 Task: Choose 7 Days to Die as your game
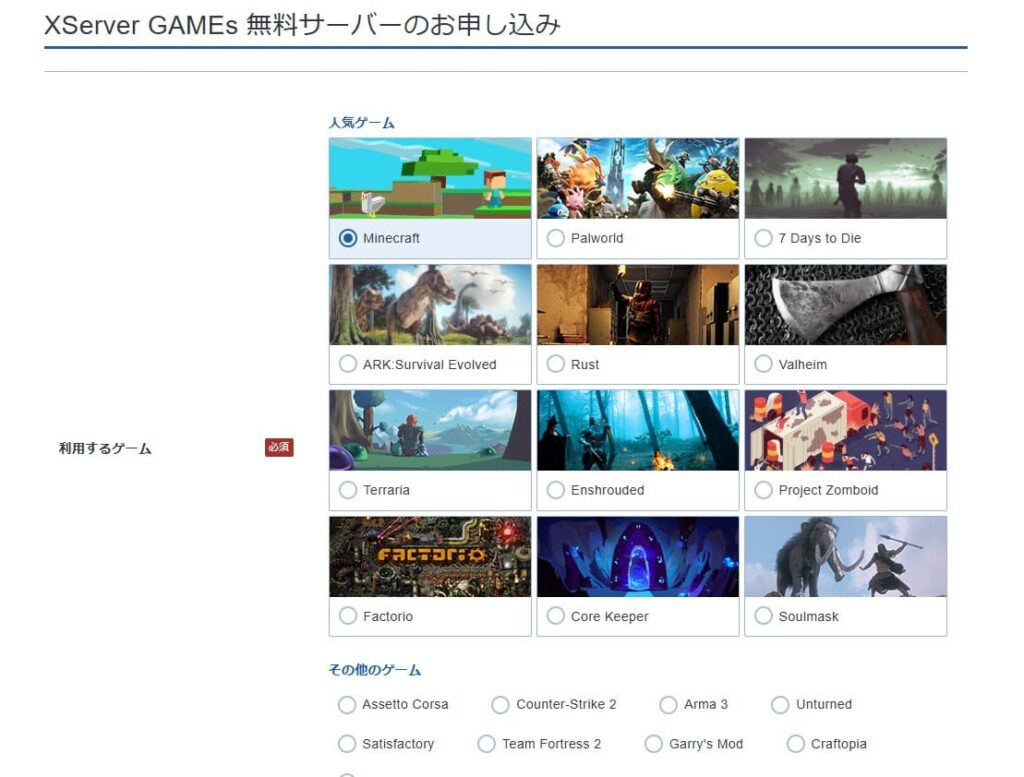point(764,238)
